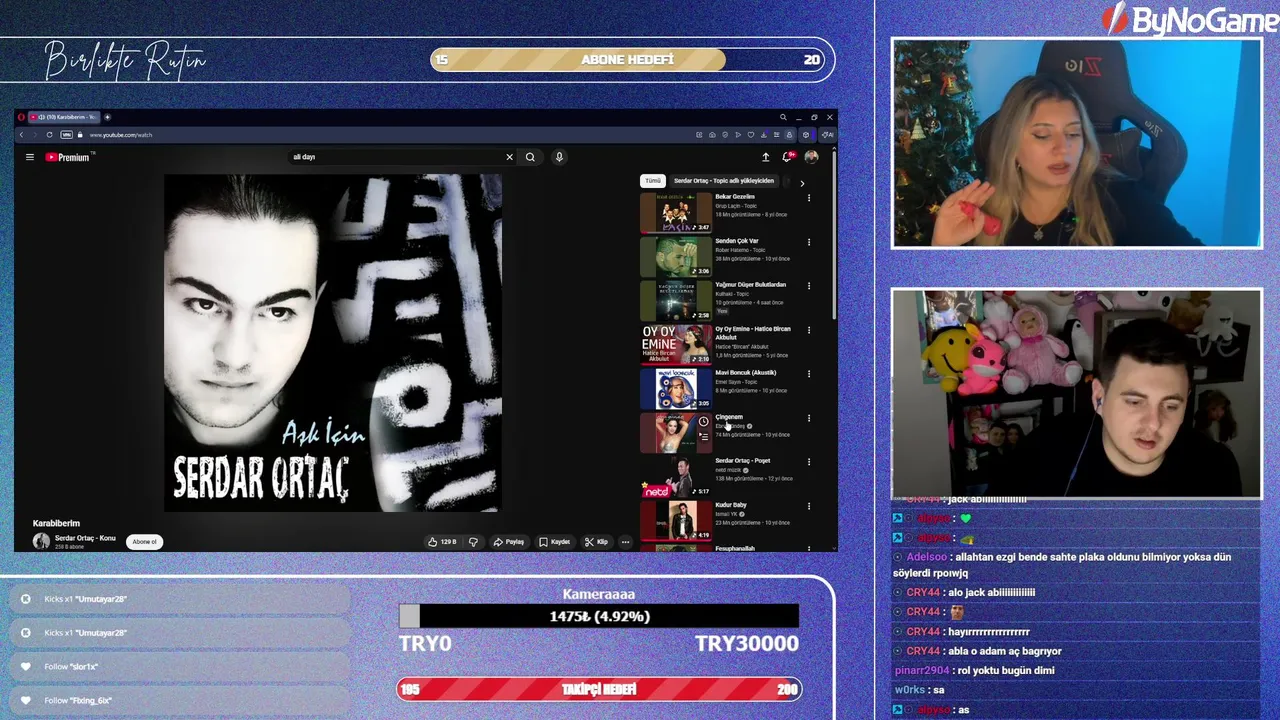The image size is (1280, 720).
Task: Open the Serdar Ortaç channel avatar
Action: (41, 541)
